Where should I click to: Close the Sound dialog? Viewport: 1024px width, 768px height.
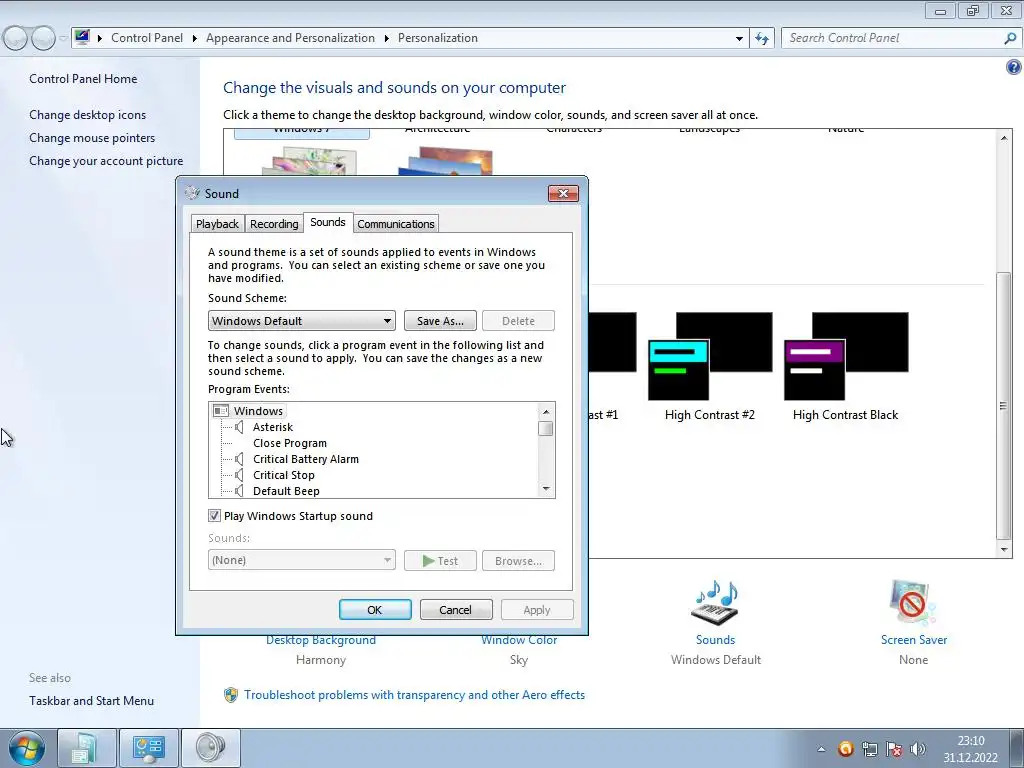pos(563,193)
